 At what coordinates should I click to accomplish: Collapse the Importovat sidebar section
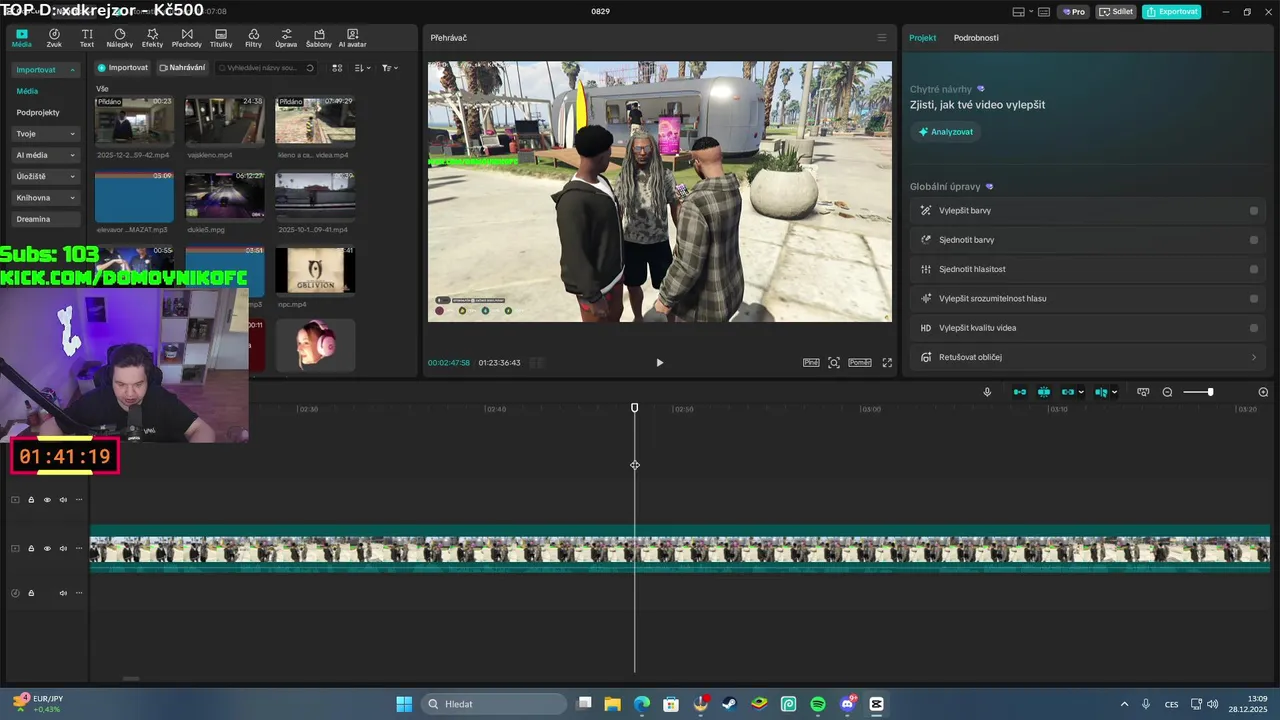pyautogui.click(x=72, y=70)
